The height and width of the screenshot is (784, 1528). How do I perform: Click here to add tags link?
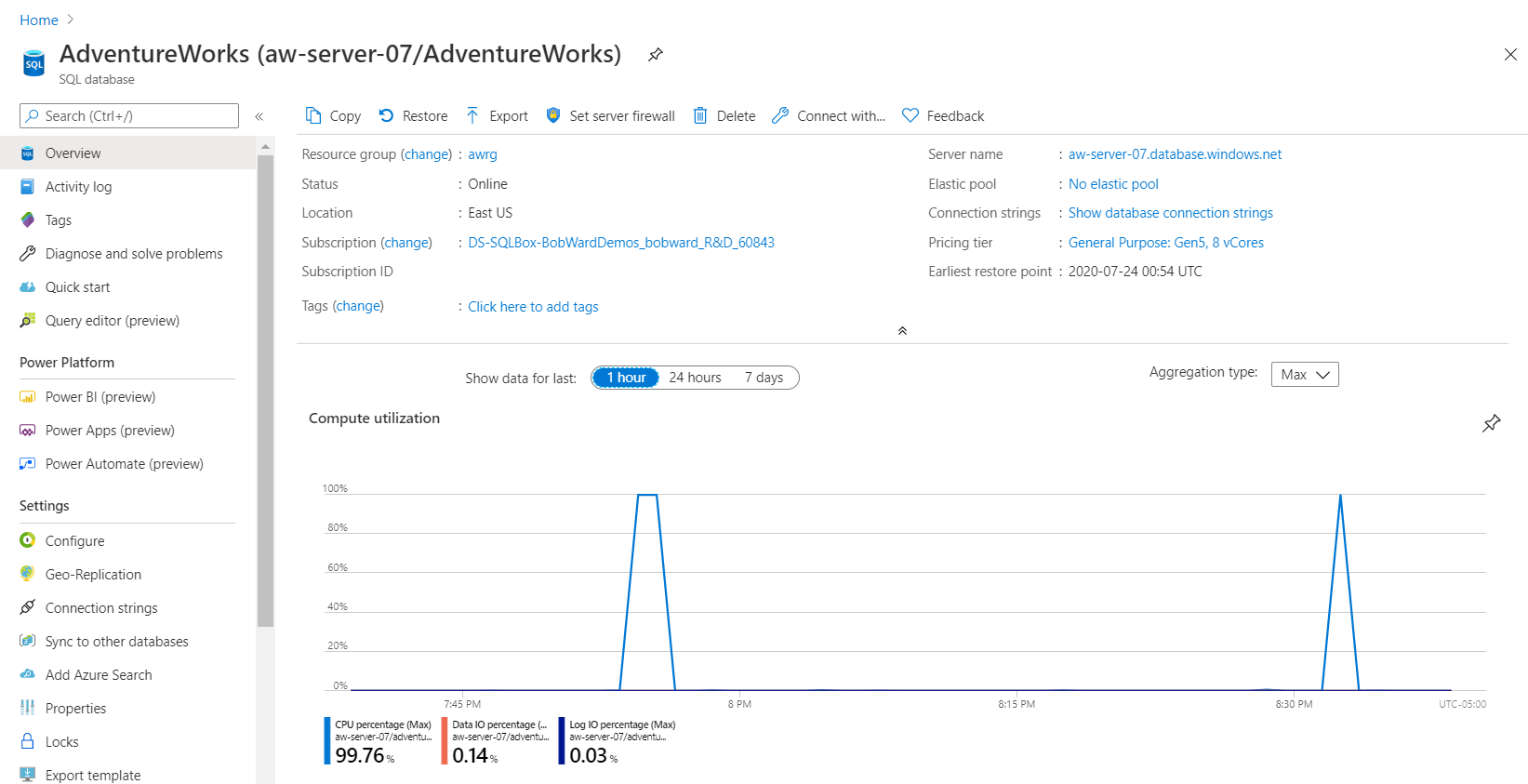(533, 307)
